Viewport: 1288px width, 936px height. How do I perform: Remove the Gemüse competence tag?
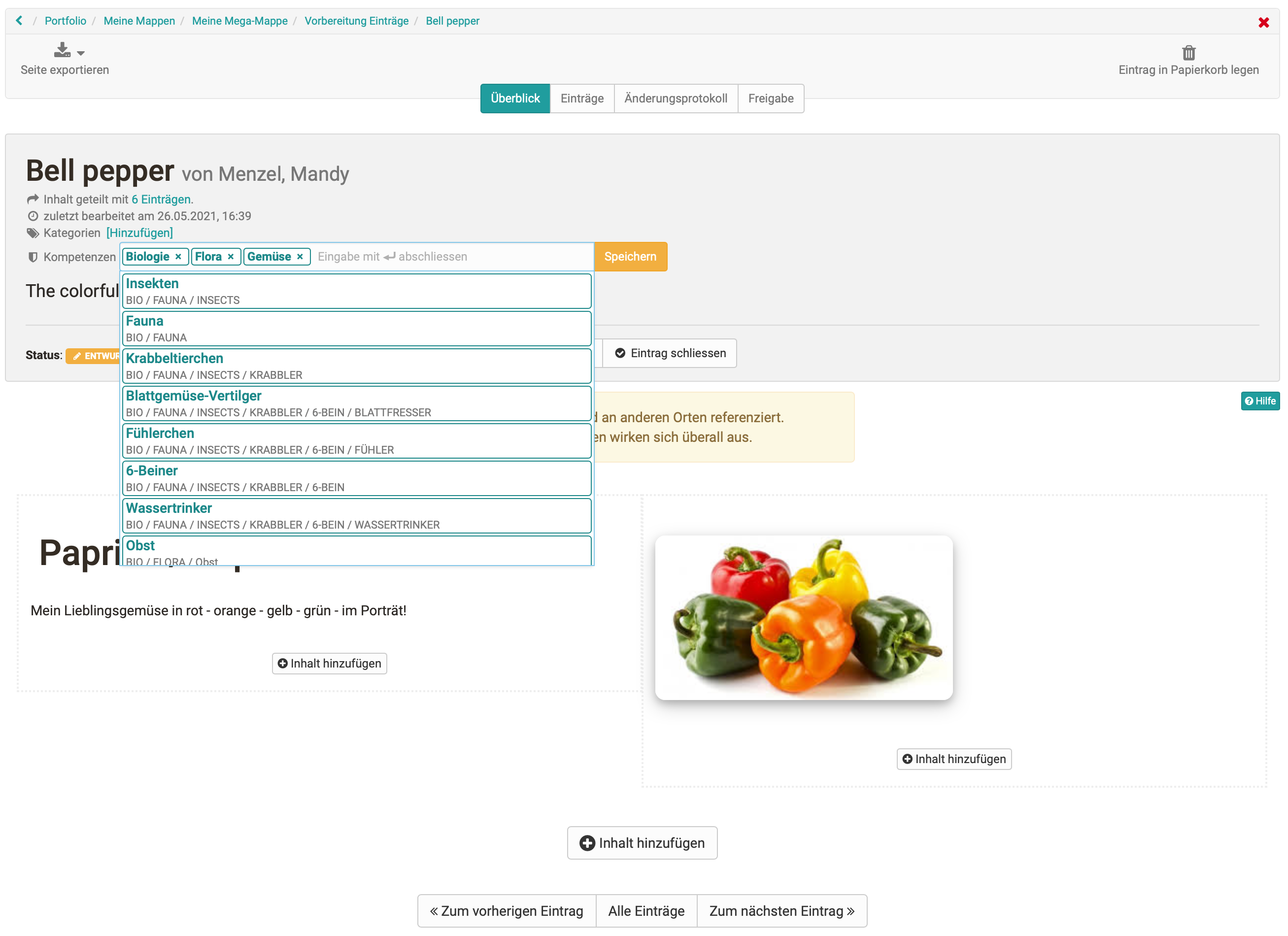tap(300, 257)
